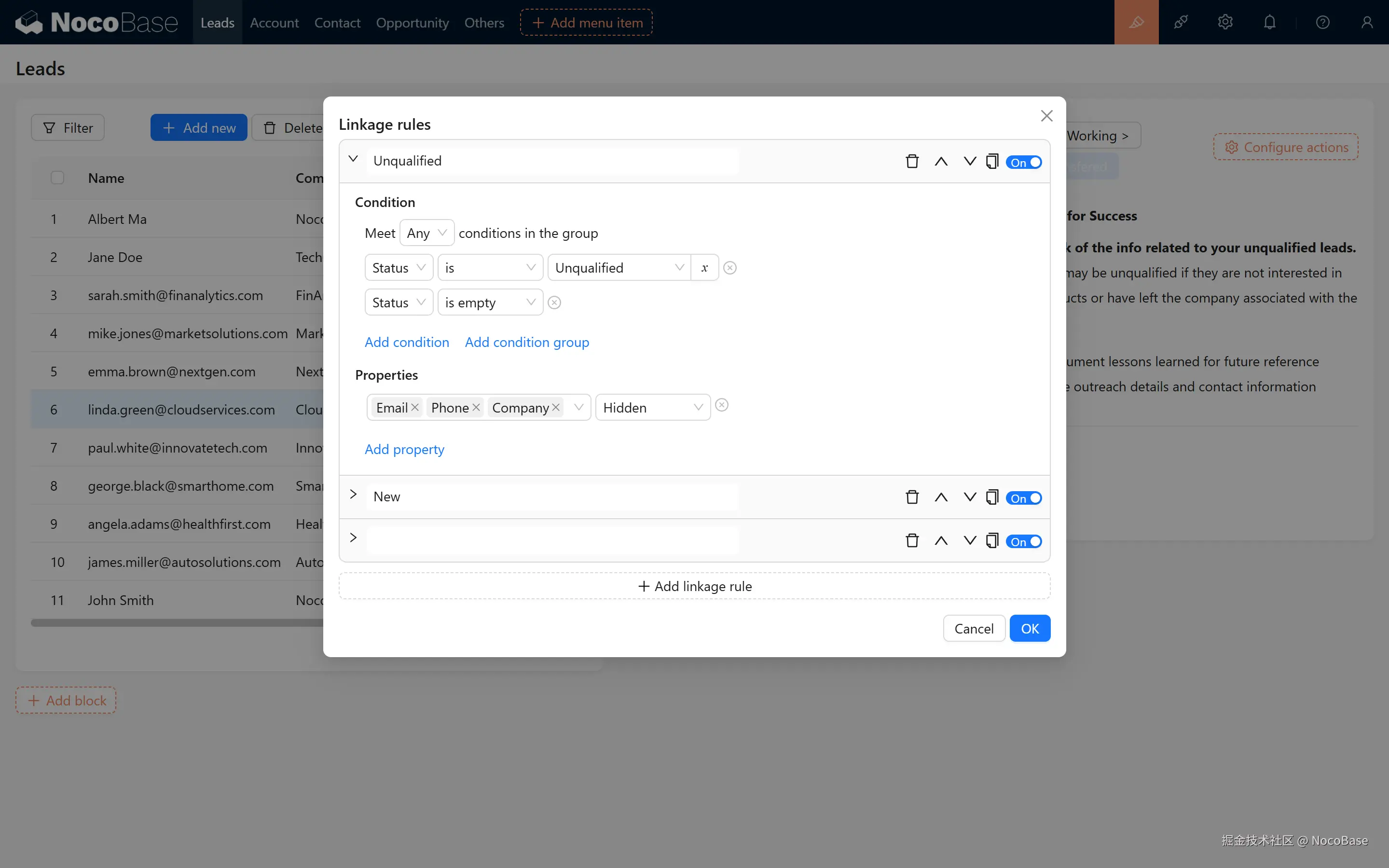Remove the 'Status is empty' condition

click(x=554, y=303)
